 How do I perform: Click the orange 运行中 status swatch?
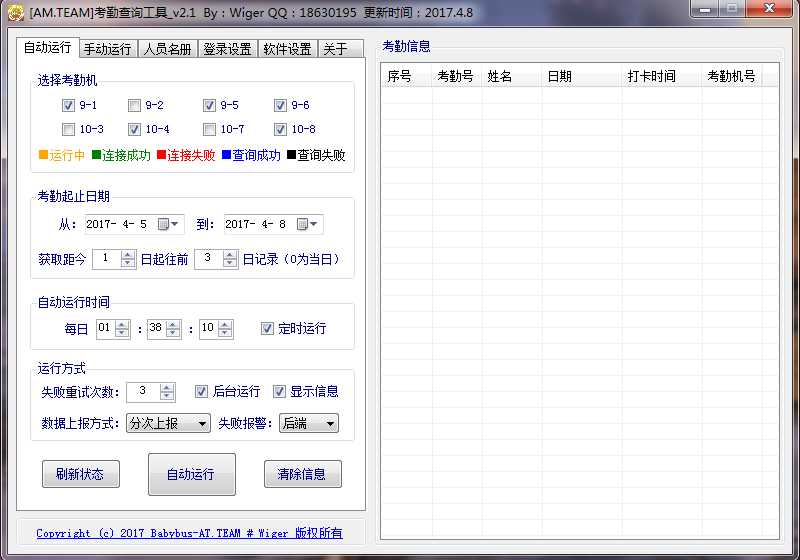pyautogui.click(x=43, y=155)
